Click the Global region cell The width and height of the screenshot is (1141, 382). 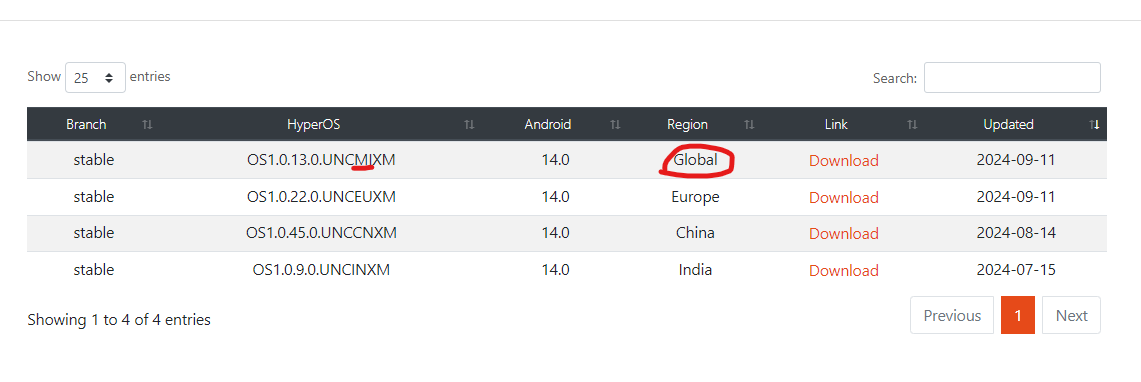[695, 159]
